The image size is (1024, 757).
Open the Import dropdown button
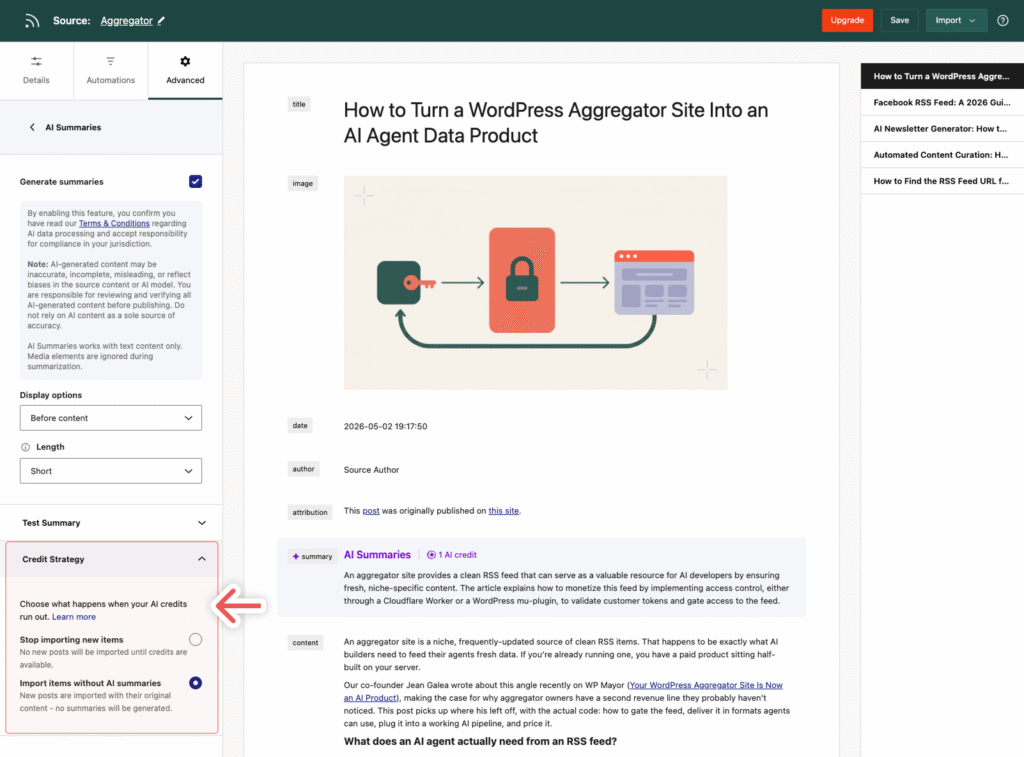(956, 20)
